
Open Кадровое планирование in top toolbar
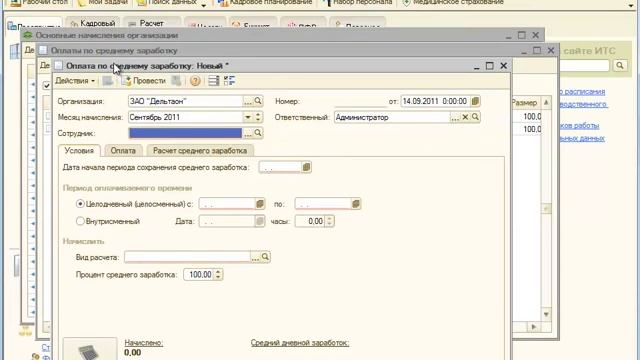(x=265, y=3)
